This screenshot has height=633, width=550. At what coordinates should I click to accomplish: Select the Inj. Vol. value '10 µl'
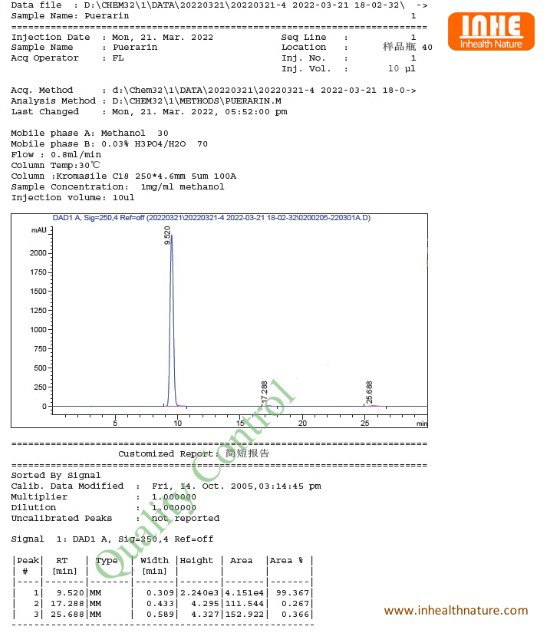(x=401, y=69)
